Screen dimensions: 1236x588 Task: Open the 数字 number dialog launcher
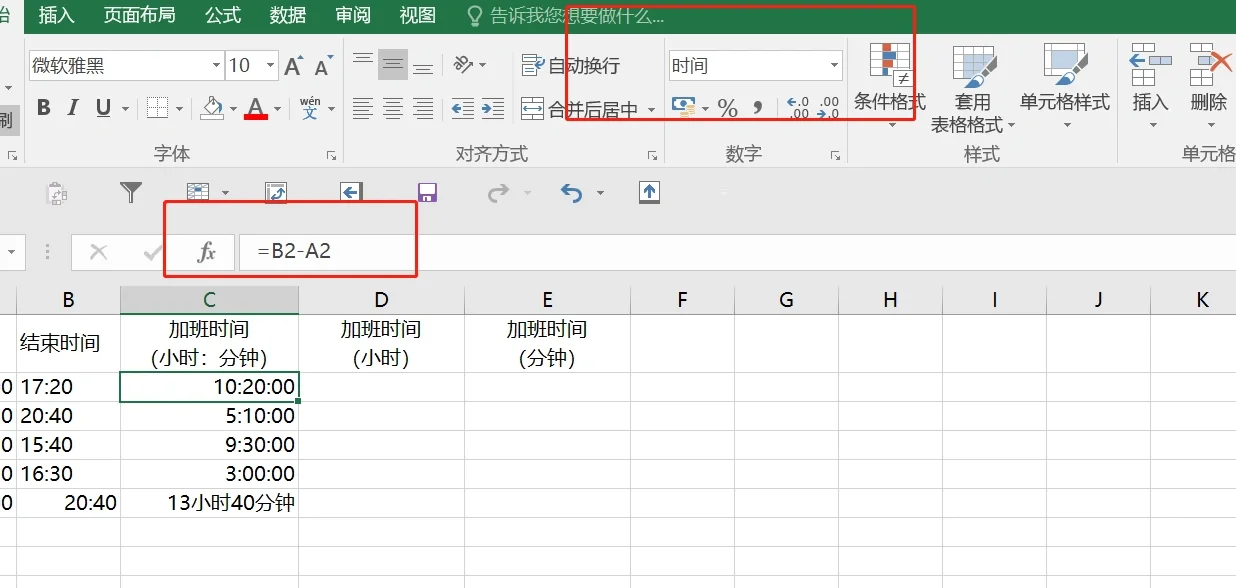click(835, 156)
